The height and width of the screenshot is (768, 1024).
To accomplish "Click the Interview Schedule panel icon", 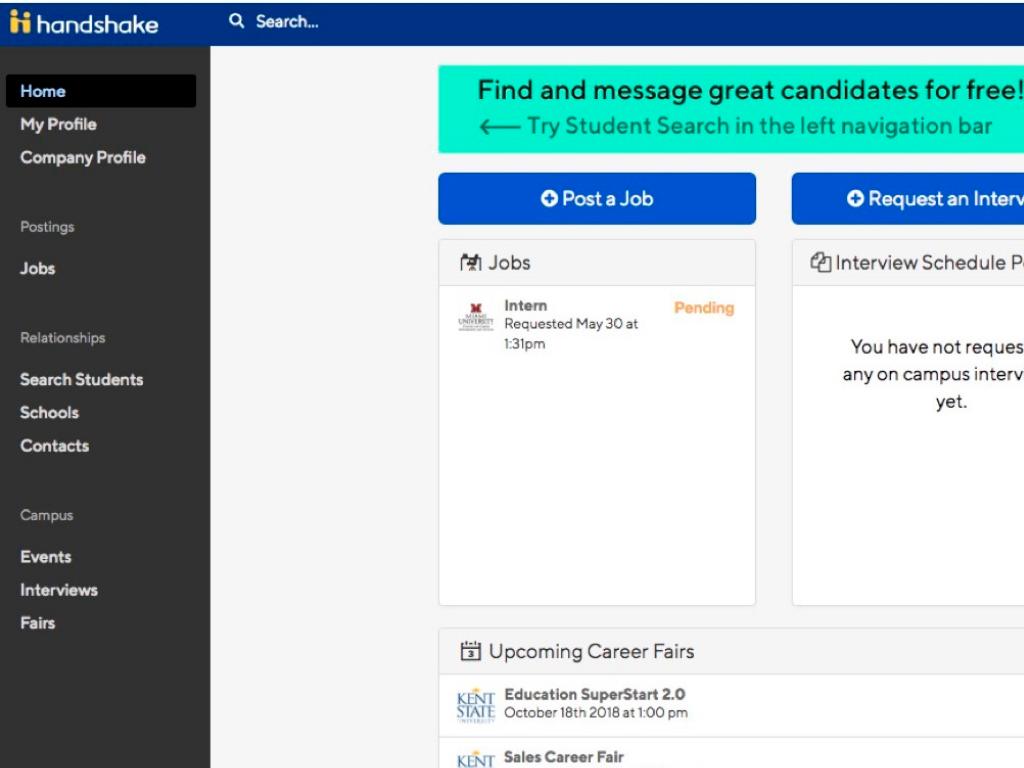I will [820, 263].
